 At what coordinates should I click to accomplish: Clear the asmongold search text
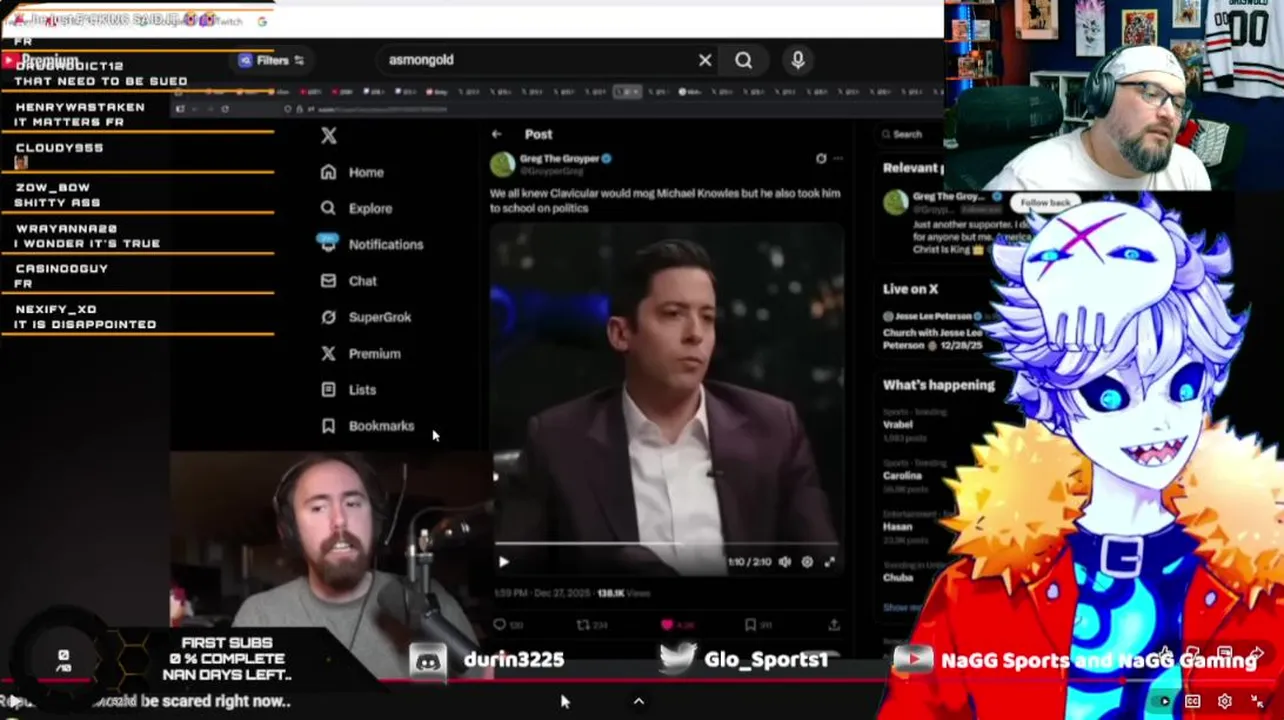coord(705,60)
